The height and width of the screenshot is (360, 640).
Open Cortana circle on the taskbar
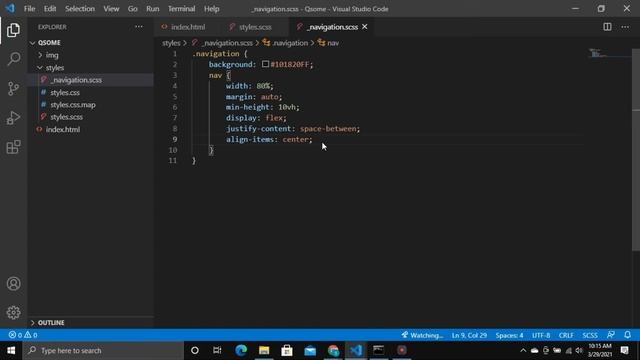click(x=195, y=350)
